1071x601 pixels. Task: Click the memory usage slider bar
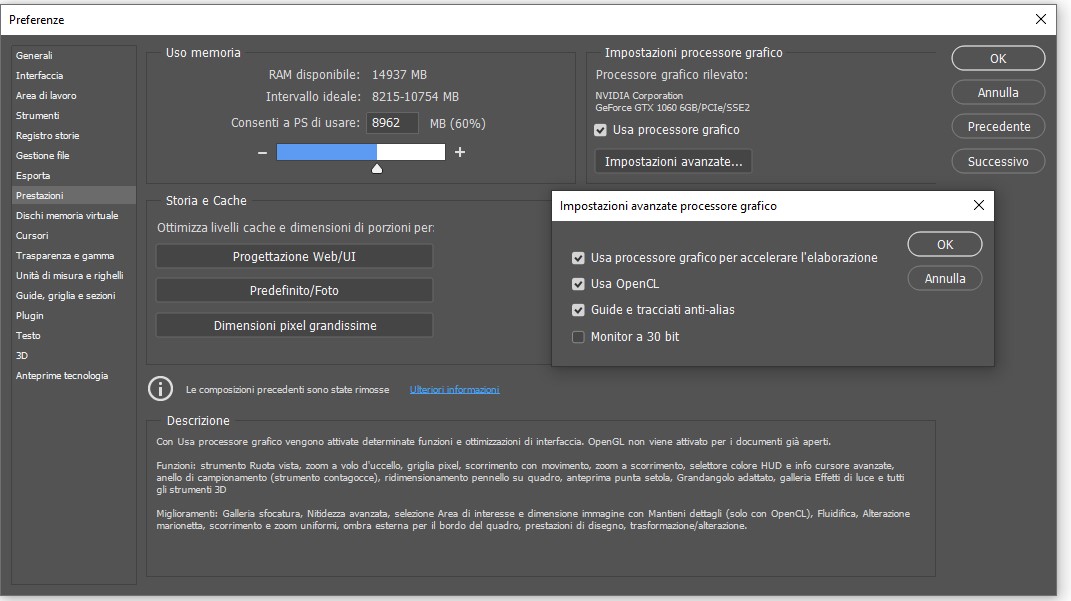click(361, 152)
